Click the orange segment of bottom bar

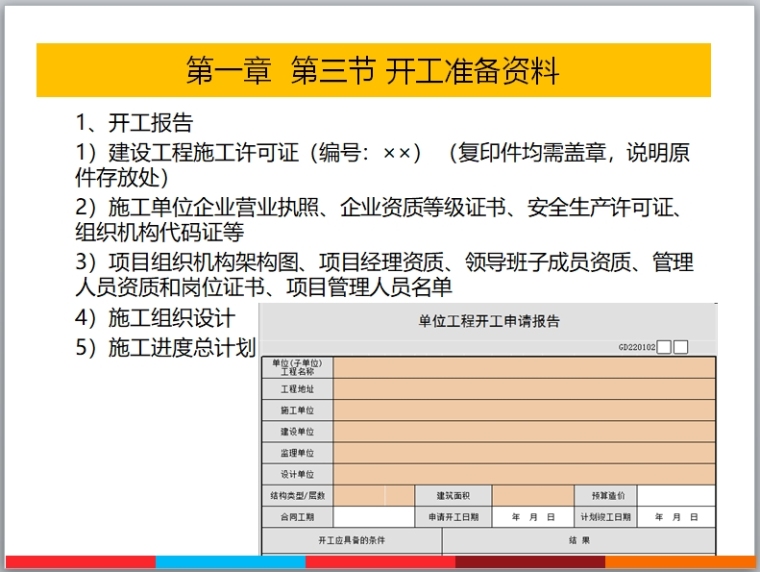click(x=680, y=563)
